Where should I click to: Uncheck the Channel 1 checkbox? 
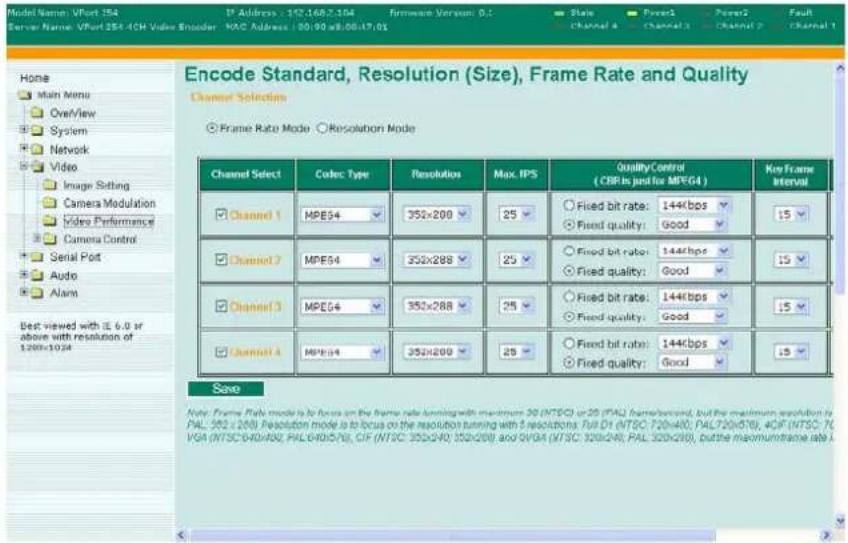click(x=221, y=214)
